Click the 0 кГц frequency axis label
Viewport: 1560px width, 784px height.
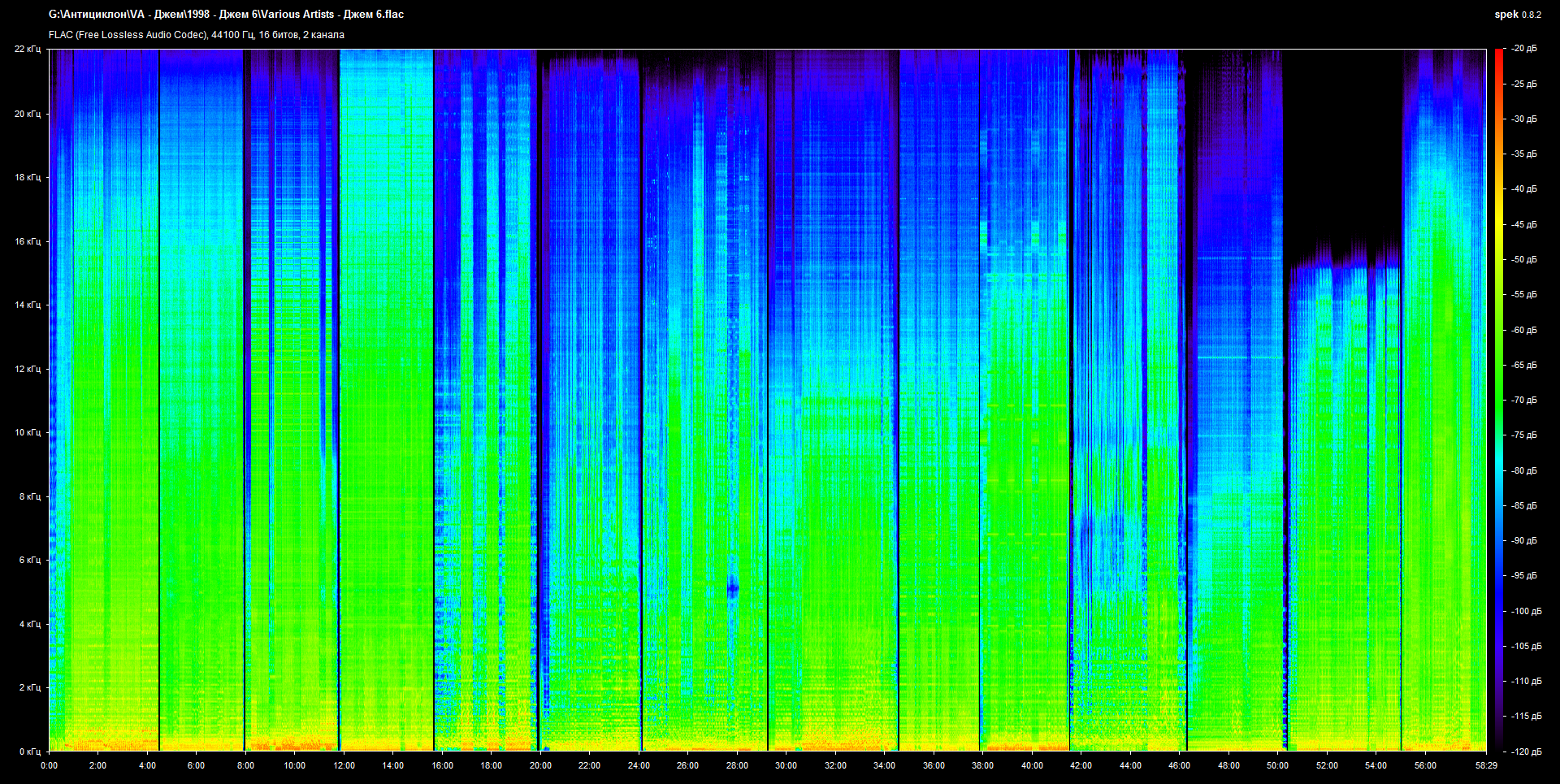coord(29,752)
